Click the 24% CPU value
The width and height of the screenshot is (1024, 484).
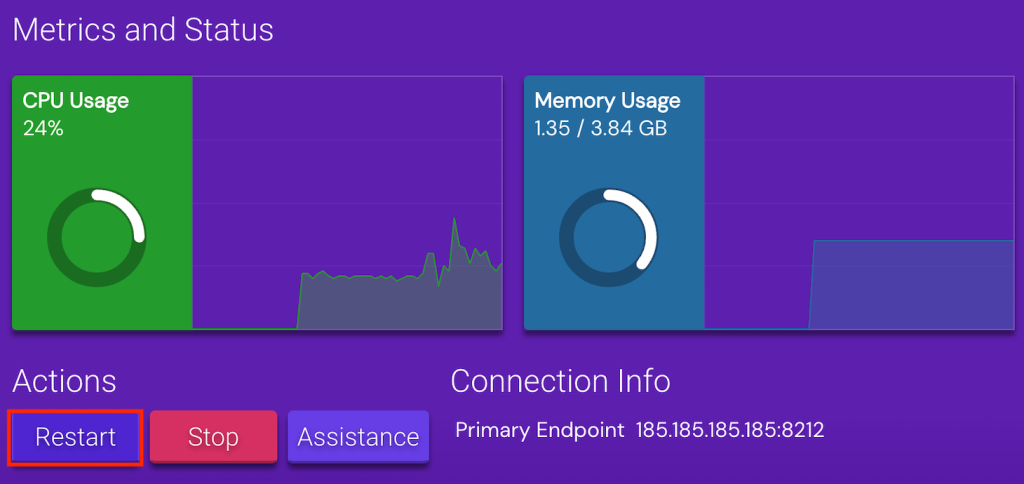pyautogui.click(x=43, y=128)
